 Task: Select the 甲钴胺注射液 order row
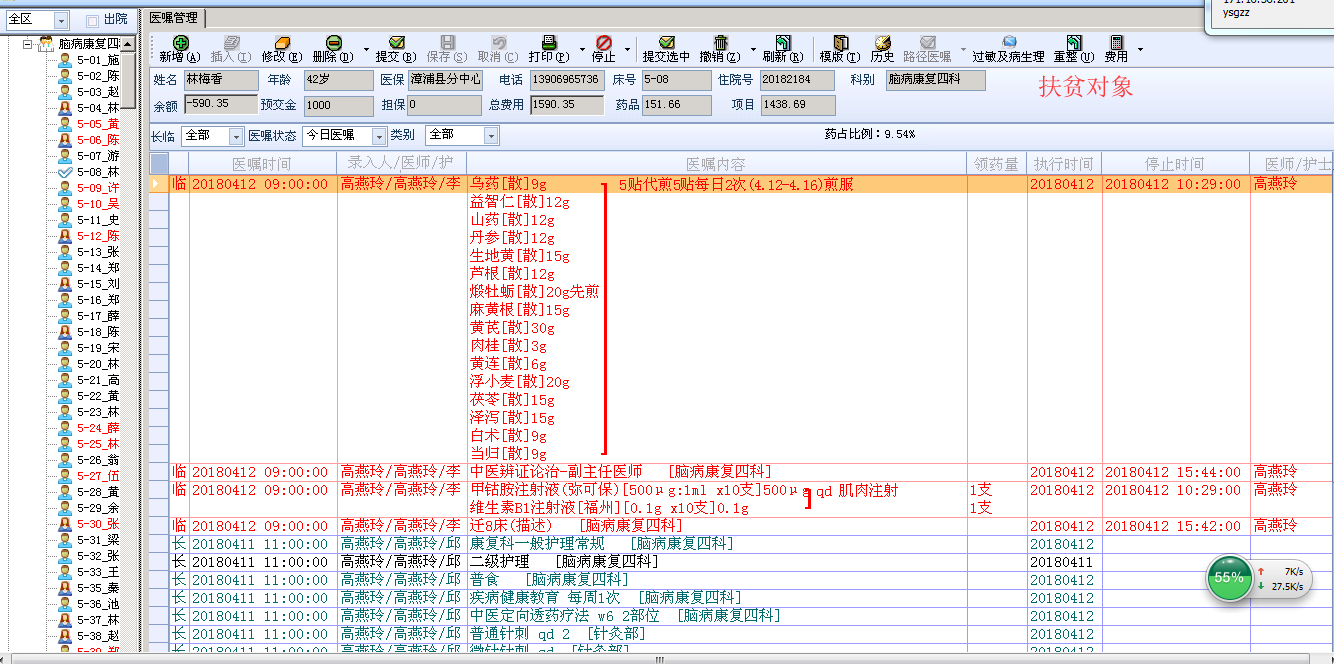741,490
